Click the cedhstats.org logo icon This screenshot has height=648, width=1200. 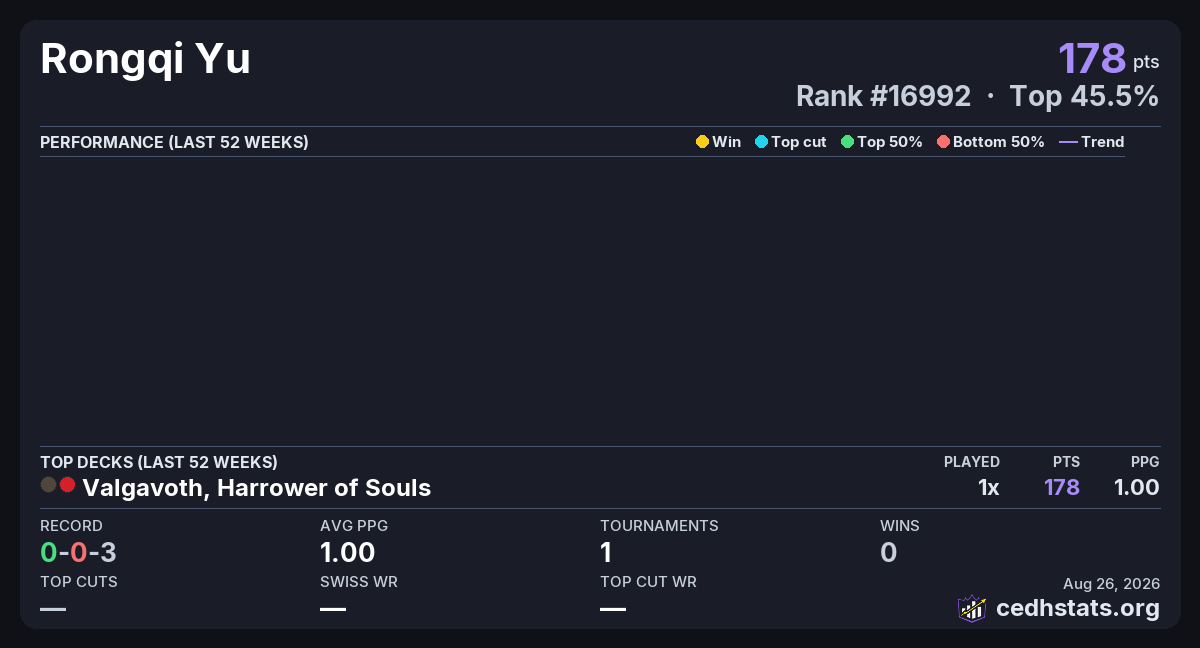[x=972, y=608]
